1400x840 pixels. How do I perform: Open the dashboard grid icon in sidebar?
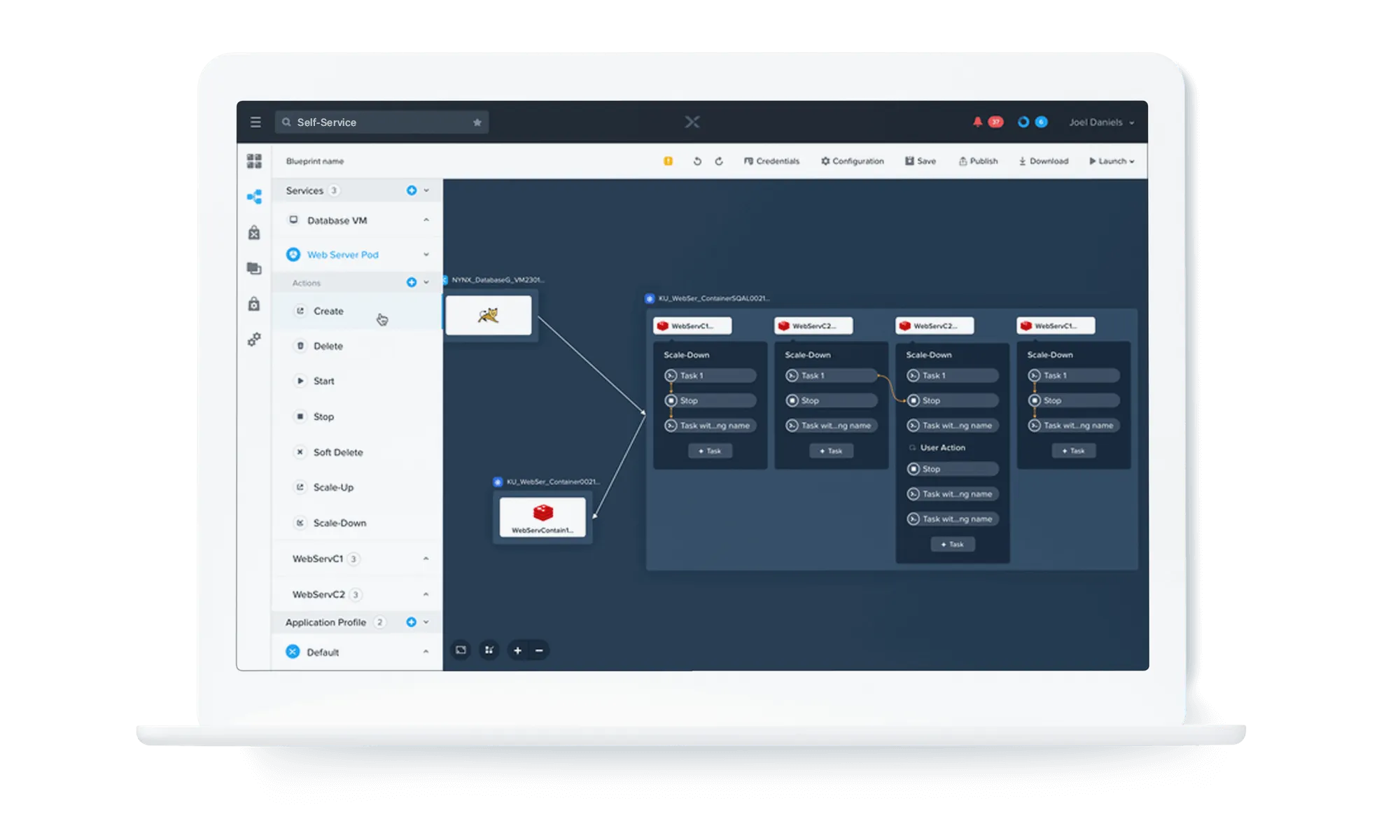[254, 162]
